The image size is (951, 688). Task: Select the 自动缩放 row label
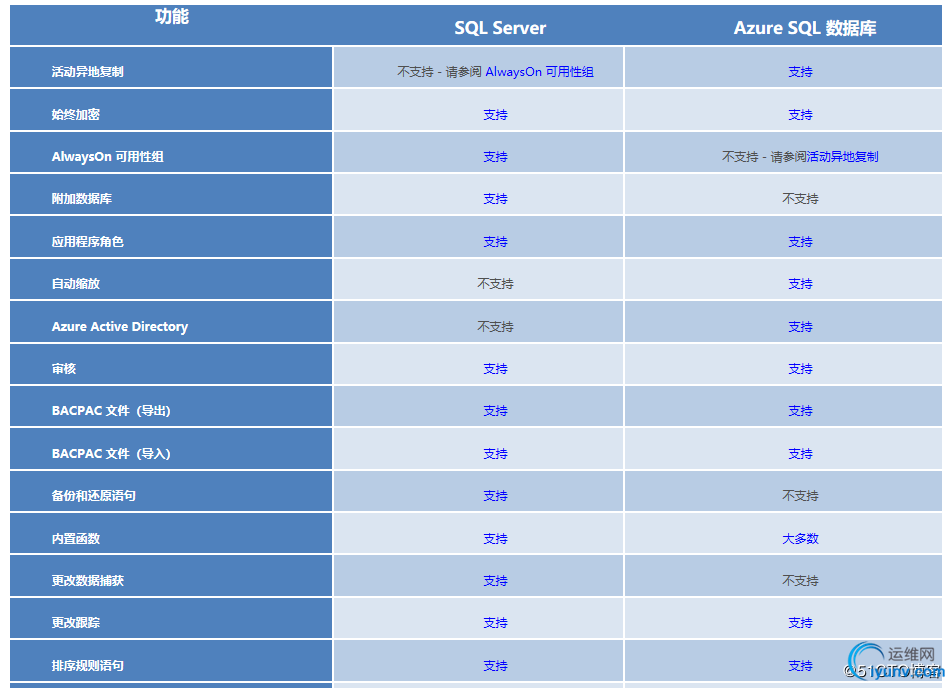pos(75,283)
